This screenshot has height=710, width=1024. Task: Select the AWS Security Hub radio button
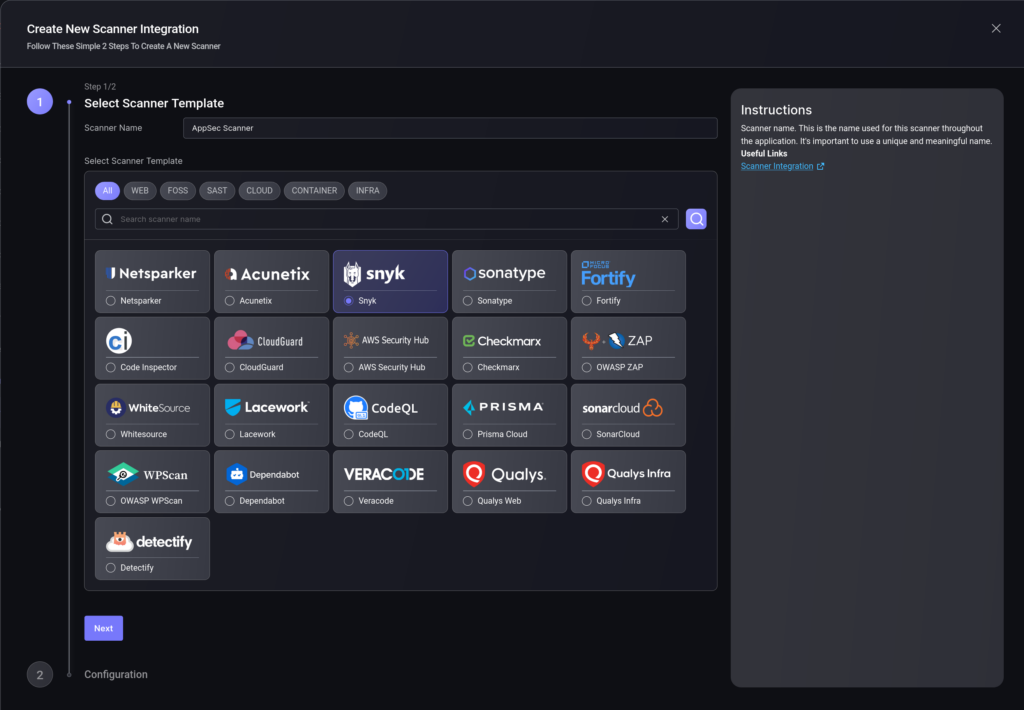click(x=349, y=367)
